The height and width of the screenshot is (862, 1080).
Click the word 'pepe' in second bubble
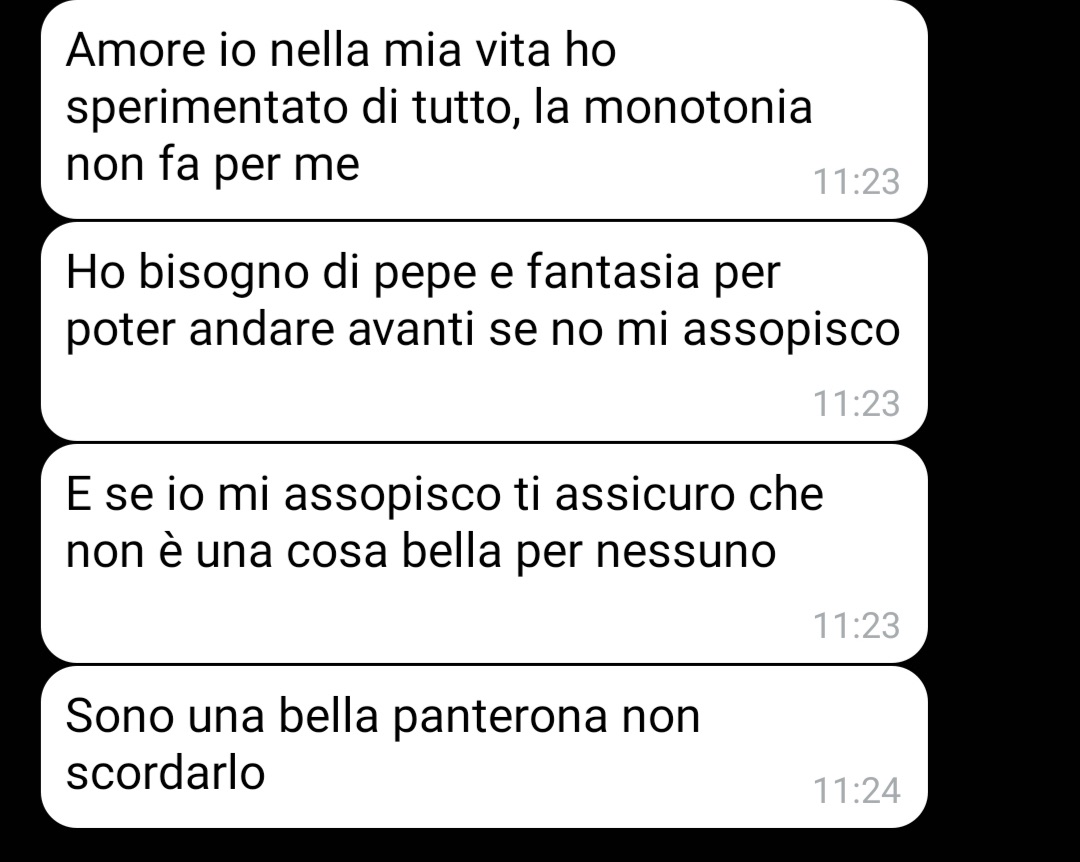[x=425, y=274]
